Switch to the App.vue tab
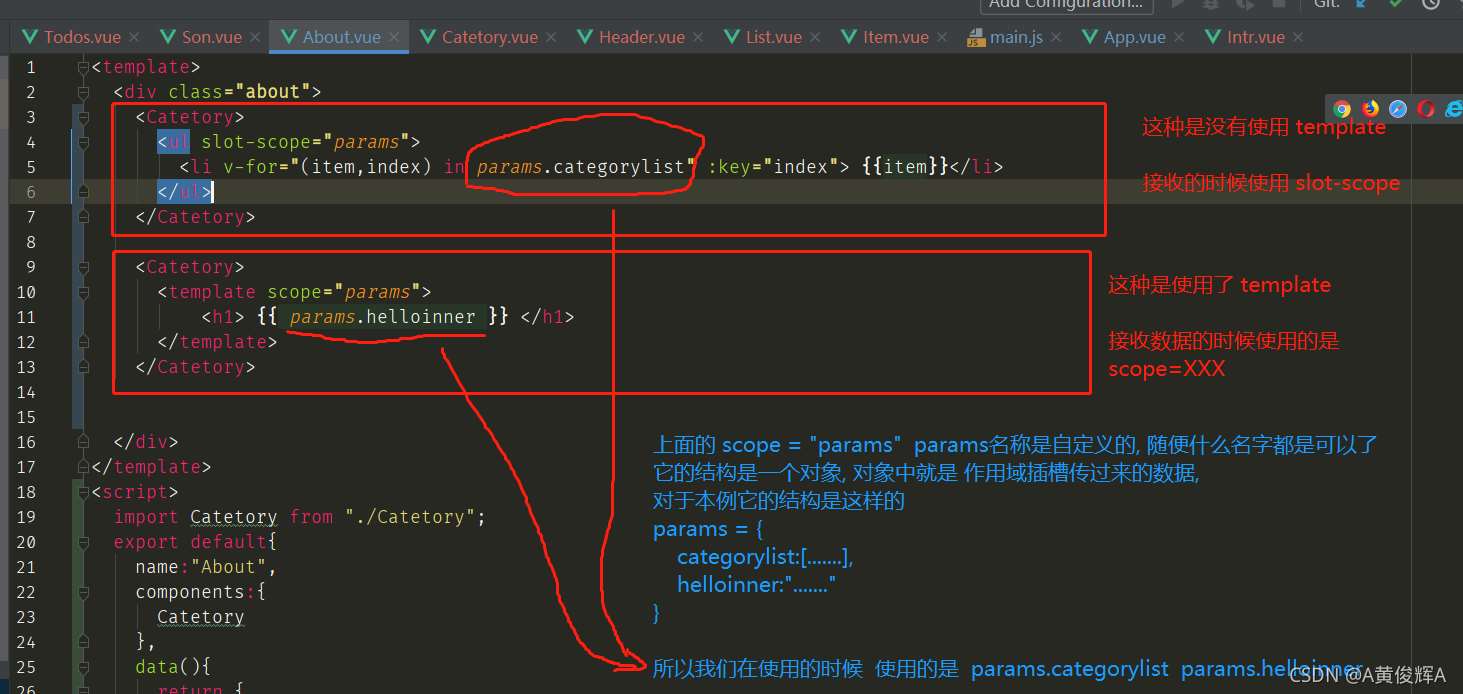The width and height of the screenshot is (1463, 694). pyautogui.click(x=1135, y=37)
